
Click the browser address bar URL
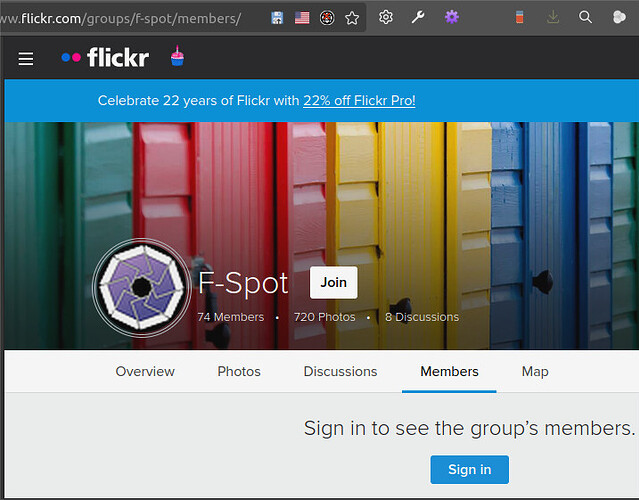pyautogui.click(x=121, y=18)
